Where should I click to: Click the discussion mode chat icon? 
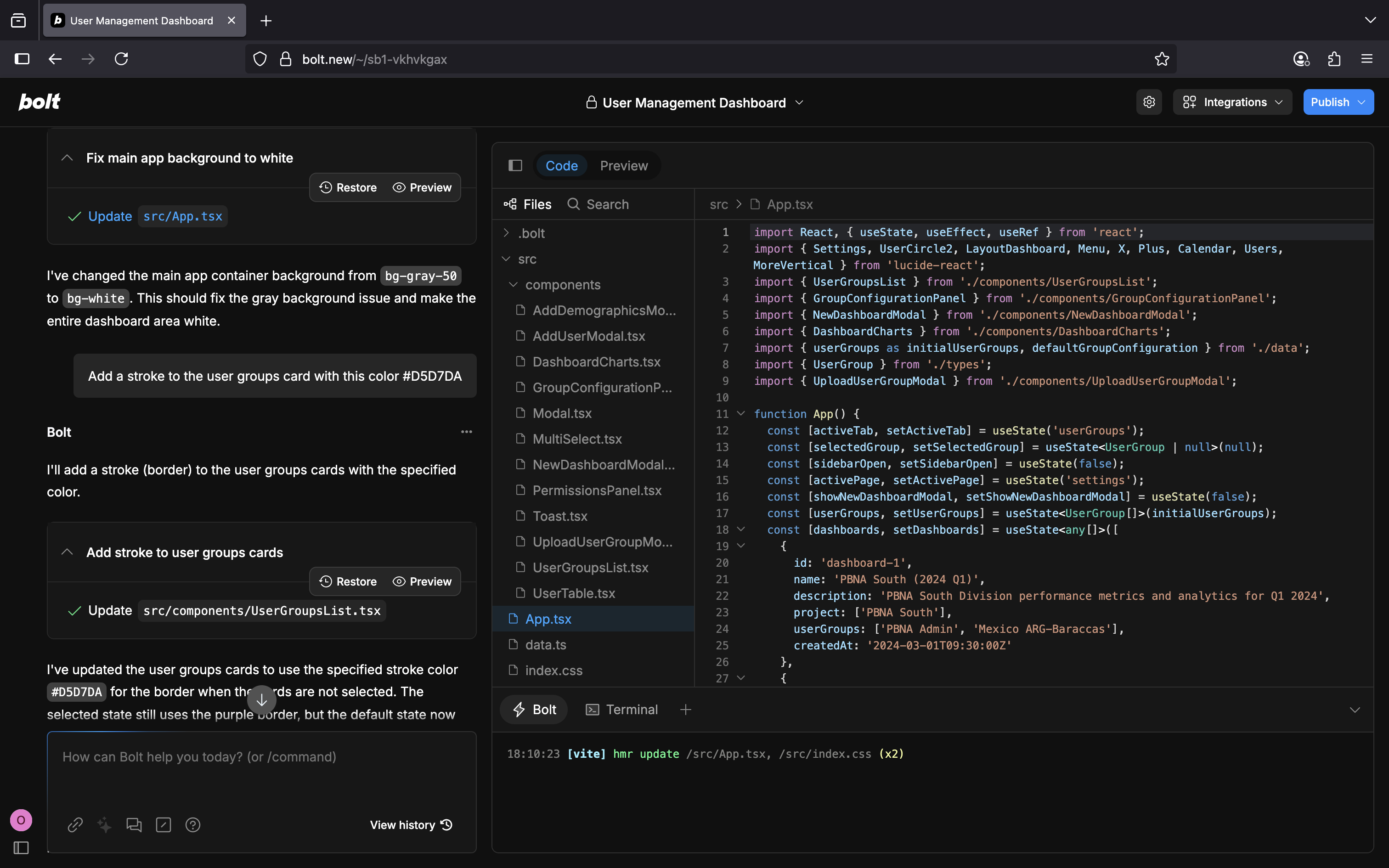tap(134, 825)
